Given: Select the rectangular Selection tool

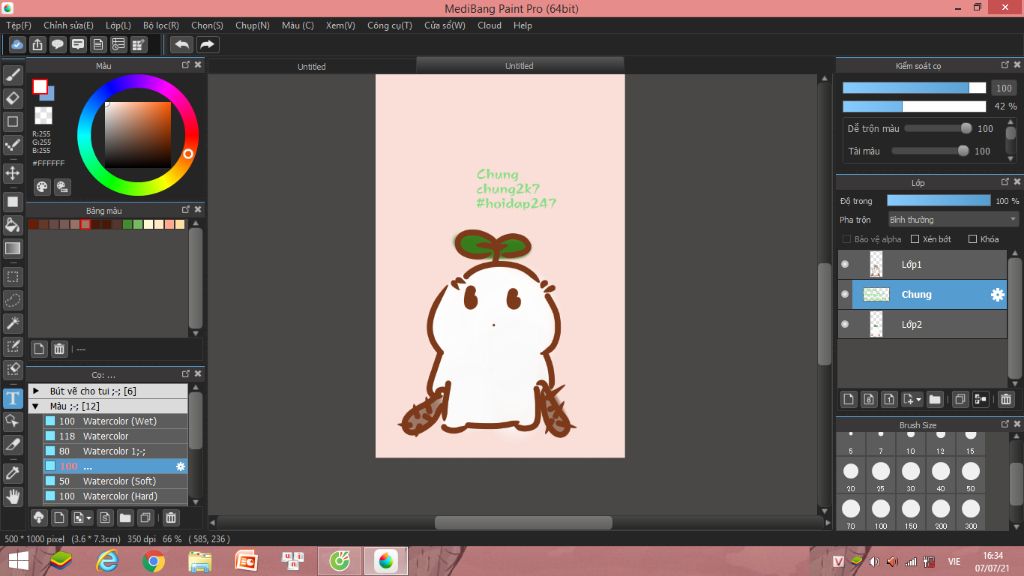Looking at the screenshot, I should coord(12,277).
